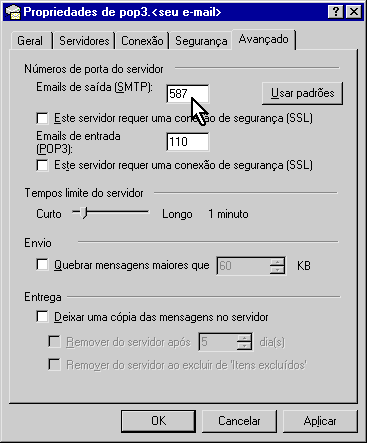Enable SSL checkbox for incoming POP3

tap(42, 165)
